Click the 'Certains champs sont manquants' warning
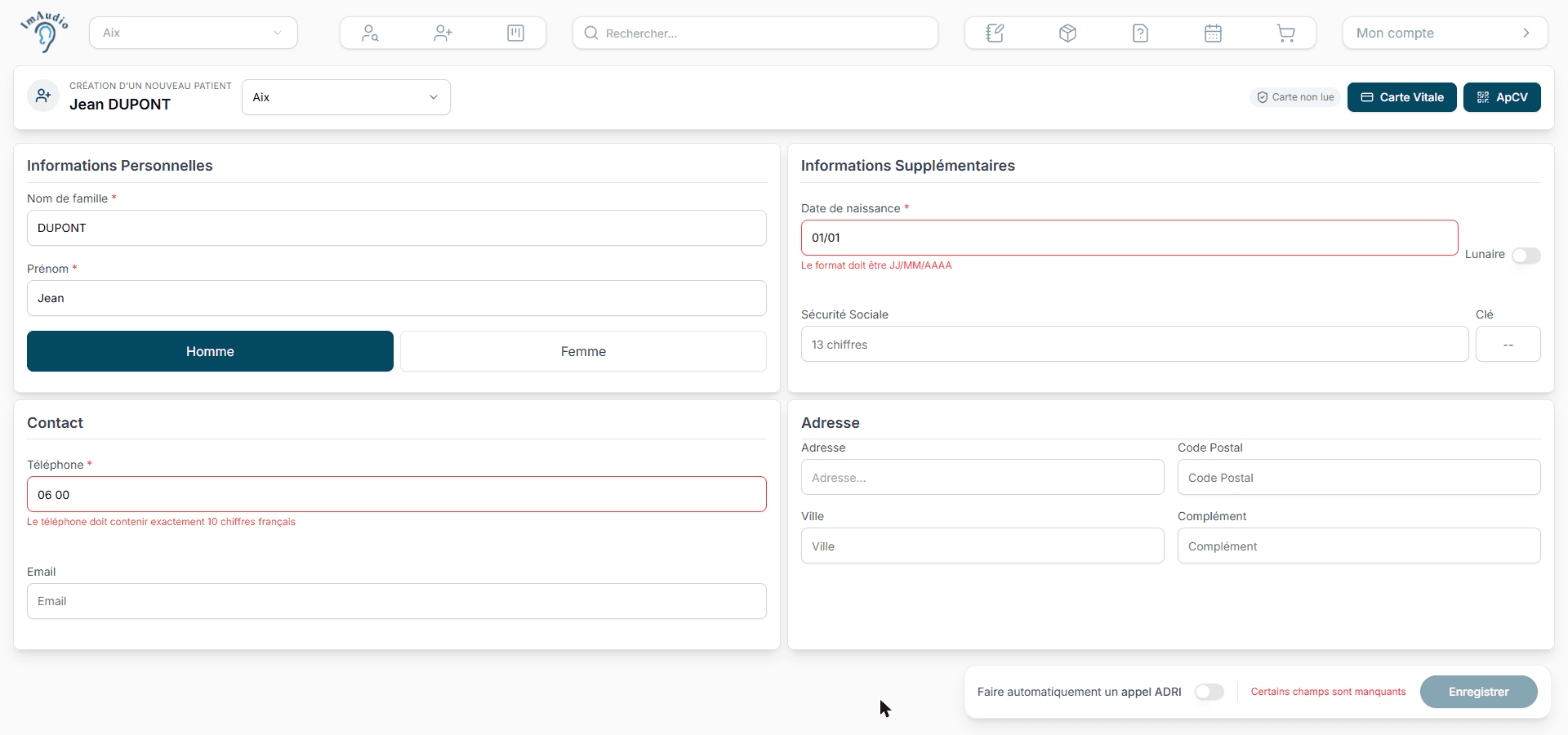Screen dimensions: 1568x735 (1328, 692)
